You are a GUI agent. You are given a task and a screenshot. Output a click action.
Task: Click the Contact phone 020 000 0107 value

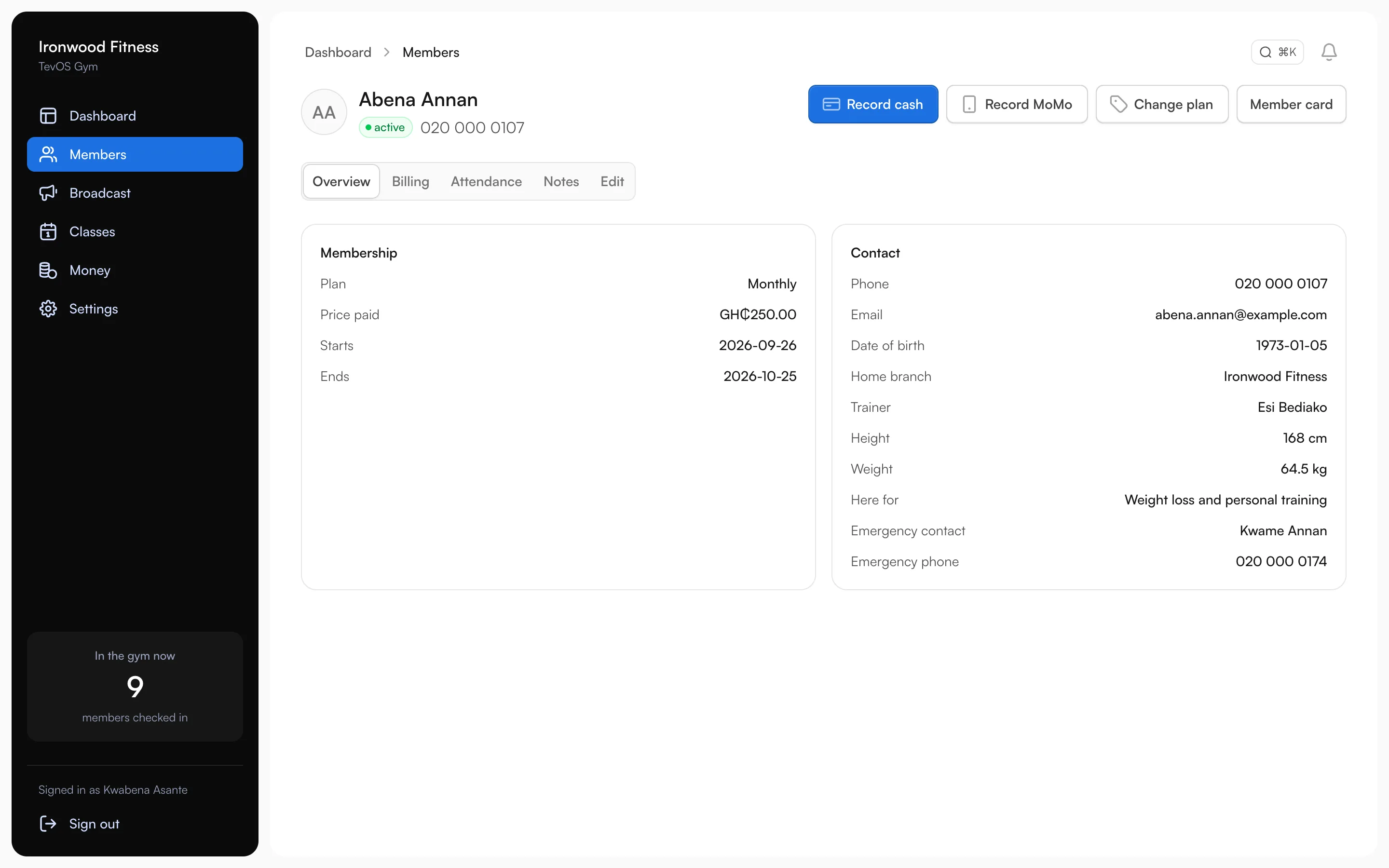(1281, 284)
